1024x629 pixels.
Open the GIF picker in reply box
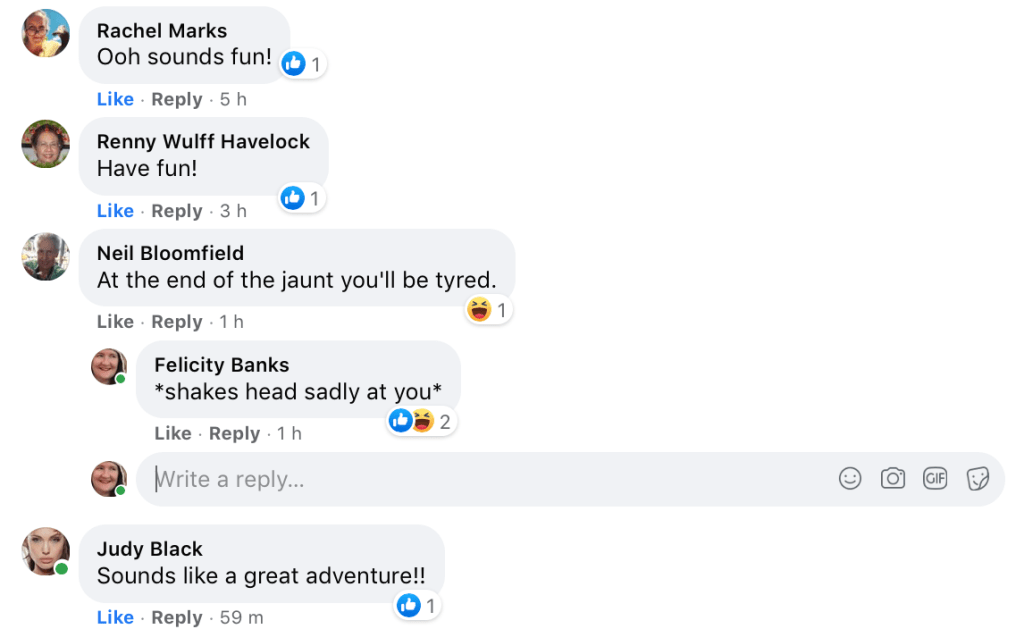click(x=935, y=479)
